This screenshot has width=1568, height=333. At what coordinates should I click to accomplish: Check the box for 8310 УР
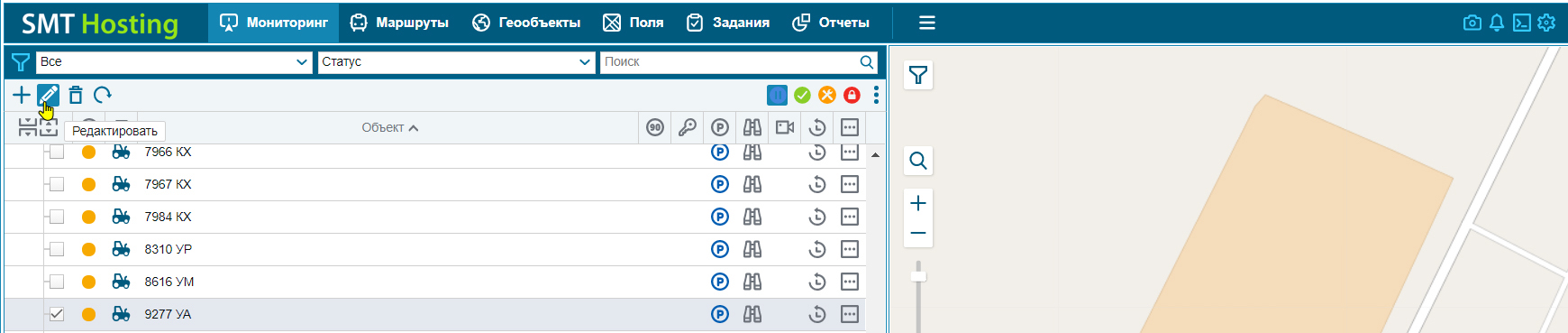(x=57, y=249)
